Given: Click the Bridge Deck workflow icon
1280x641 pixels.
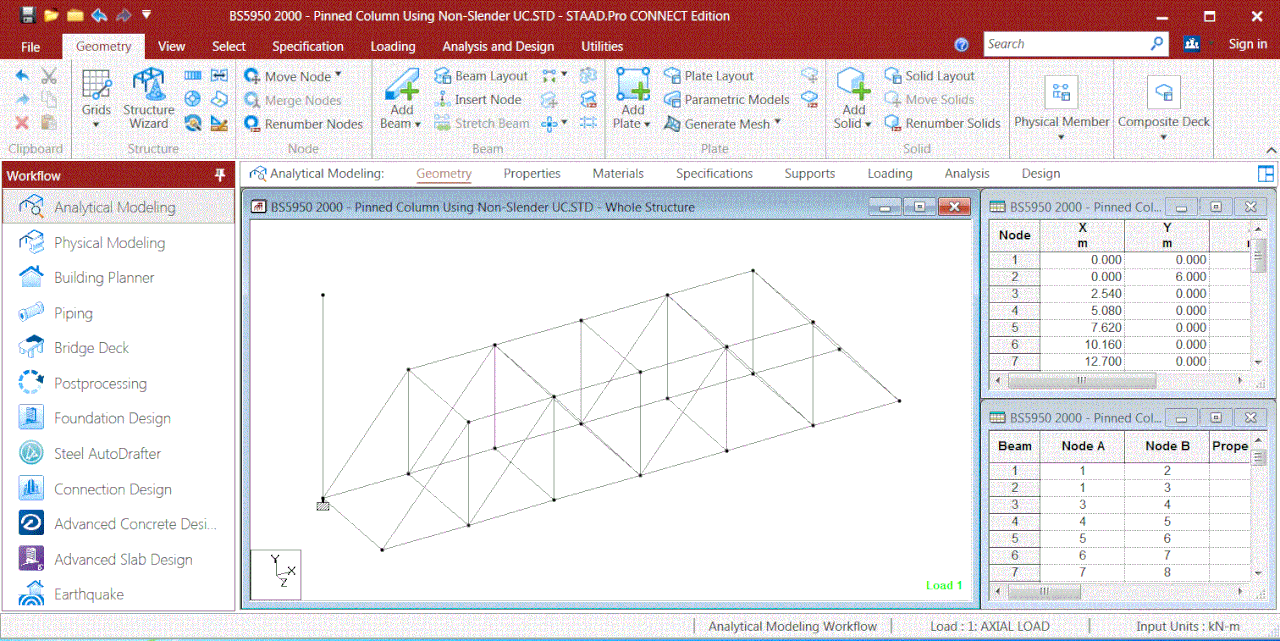Looking at the screenshot, I should point(31,348).
